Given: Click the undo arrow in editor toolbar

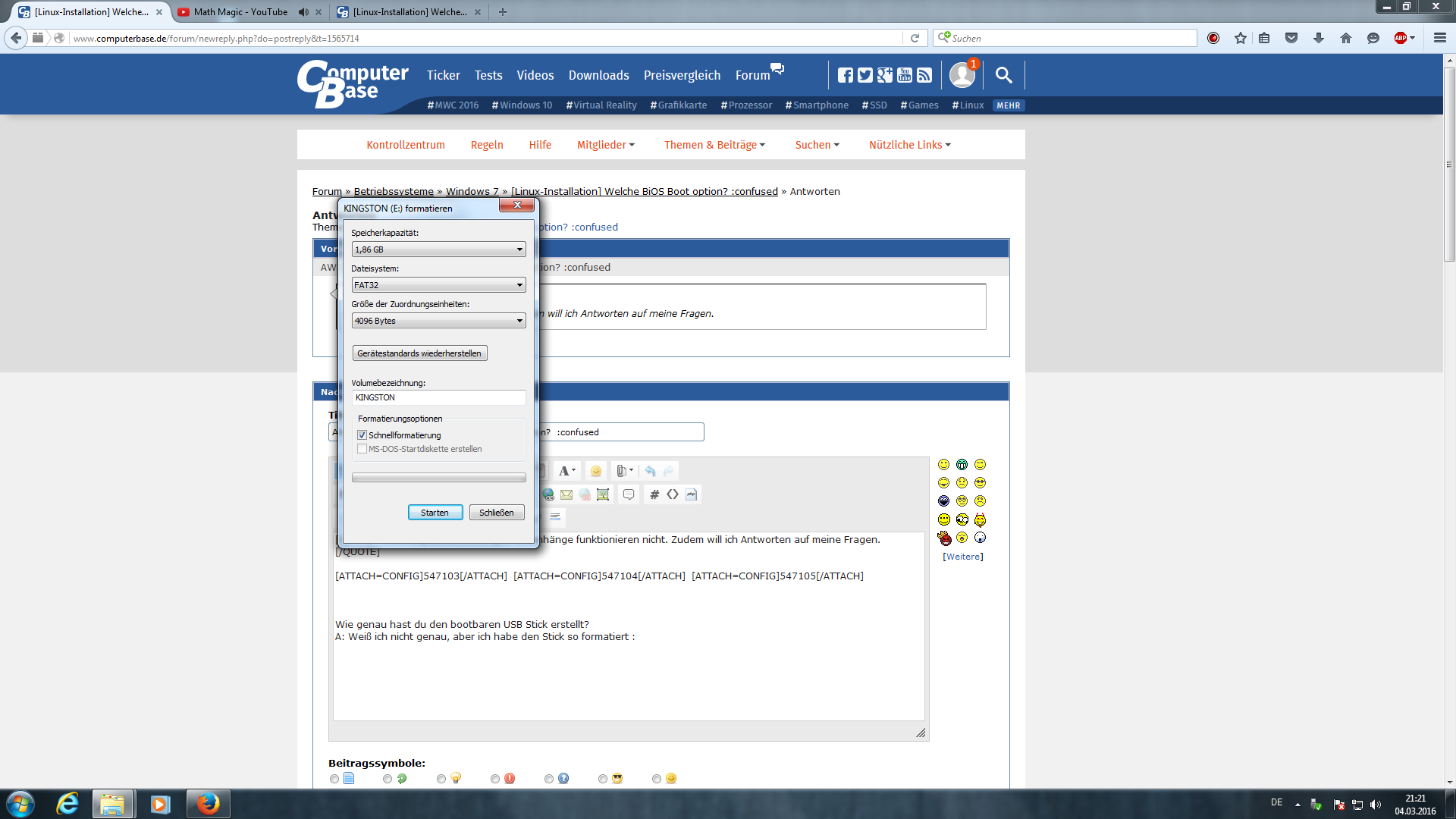Looking at the screenshot, I should click(650, 471).
